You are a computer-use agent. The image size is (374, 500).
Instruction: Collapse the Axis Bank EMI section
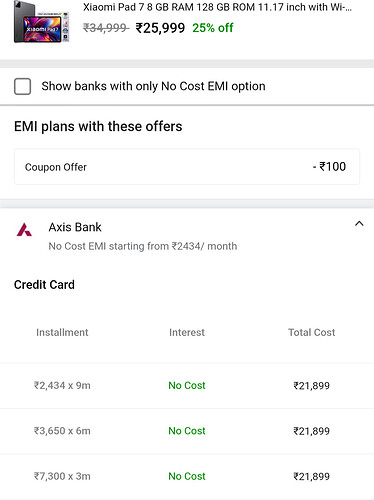click(359, 224)
